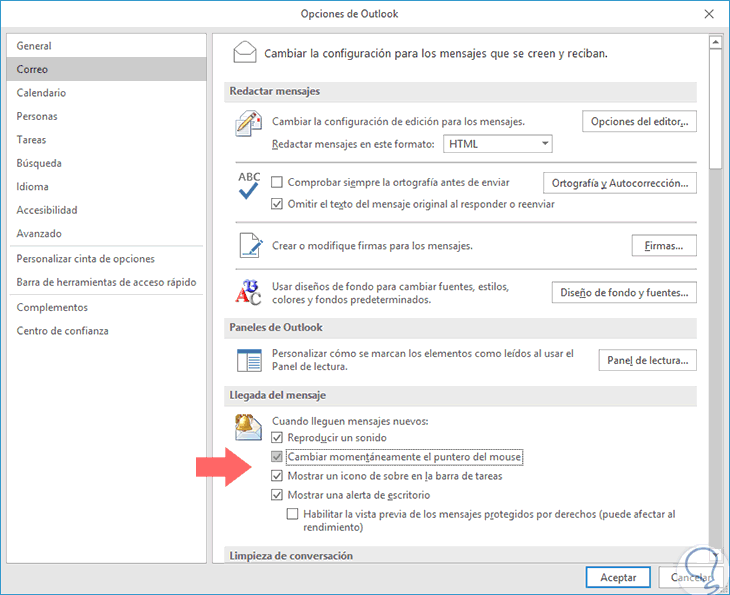
Task: Open Barra de herramientas de acceso rápido
Action: click(106, 282)
